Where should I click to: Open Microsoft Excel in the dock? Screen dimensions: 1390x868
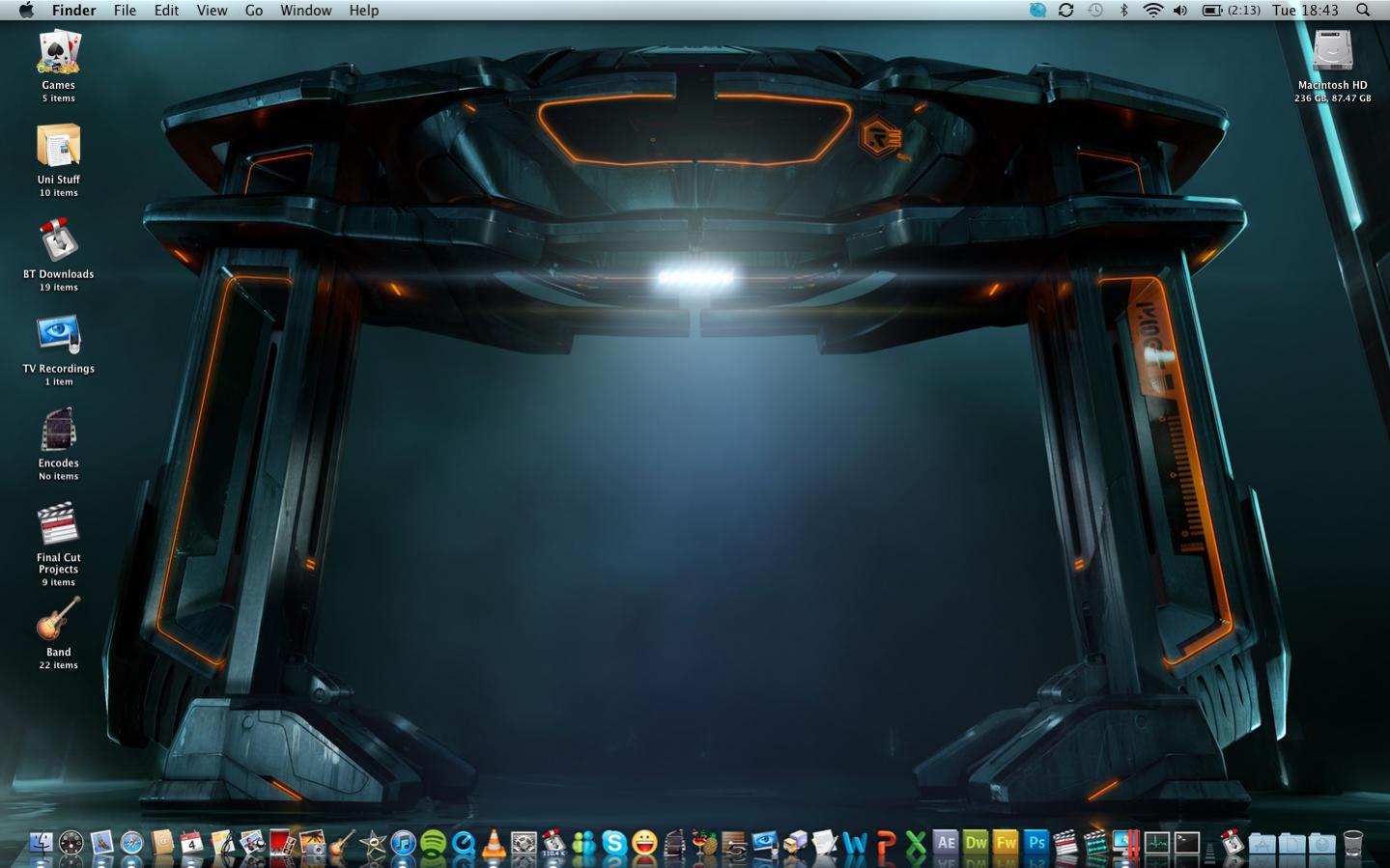pos(916,843)
